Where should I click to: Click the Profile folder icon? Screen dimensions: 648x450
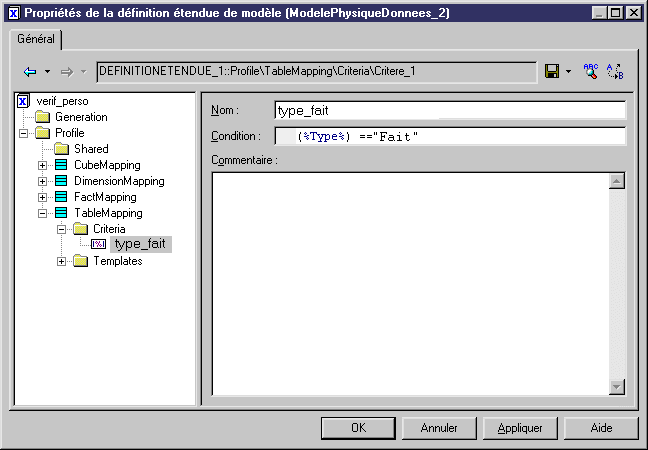tap(42, 133)
